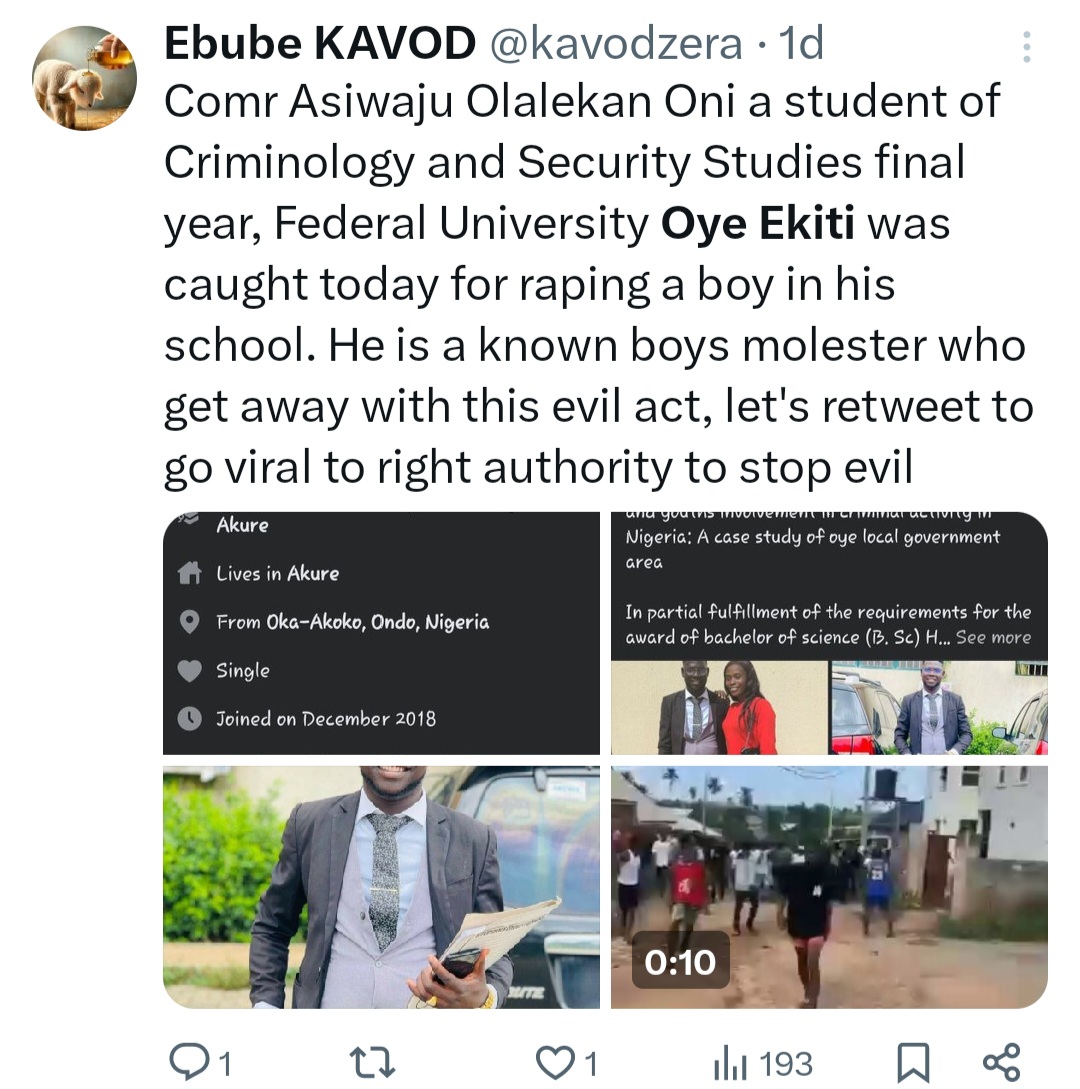Expand the 'See more' truncated text

993,637
